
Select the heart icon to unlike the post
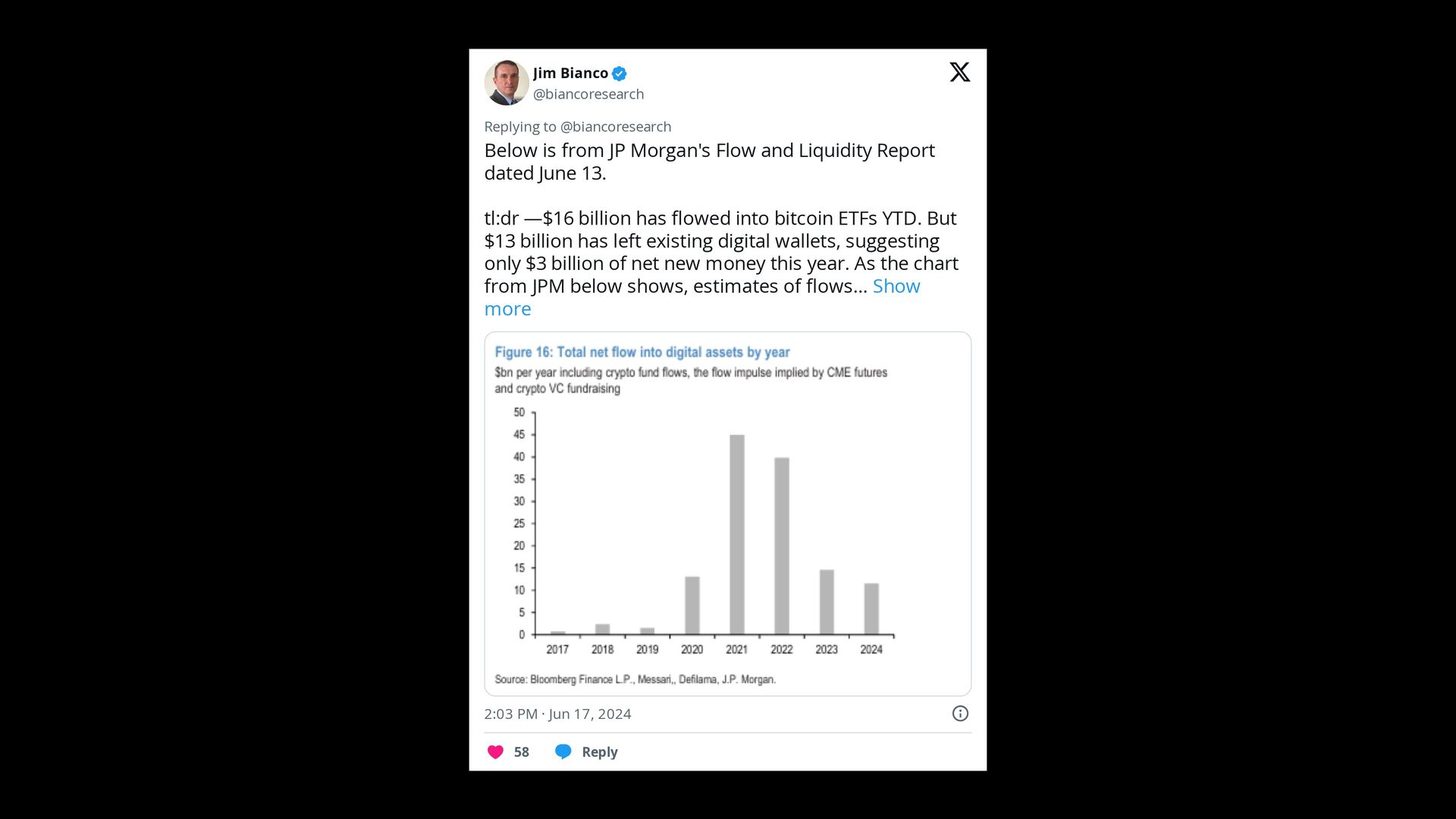tap(495, 751)
